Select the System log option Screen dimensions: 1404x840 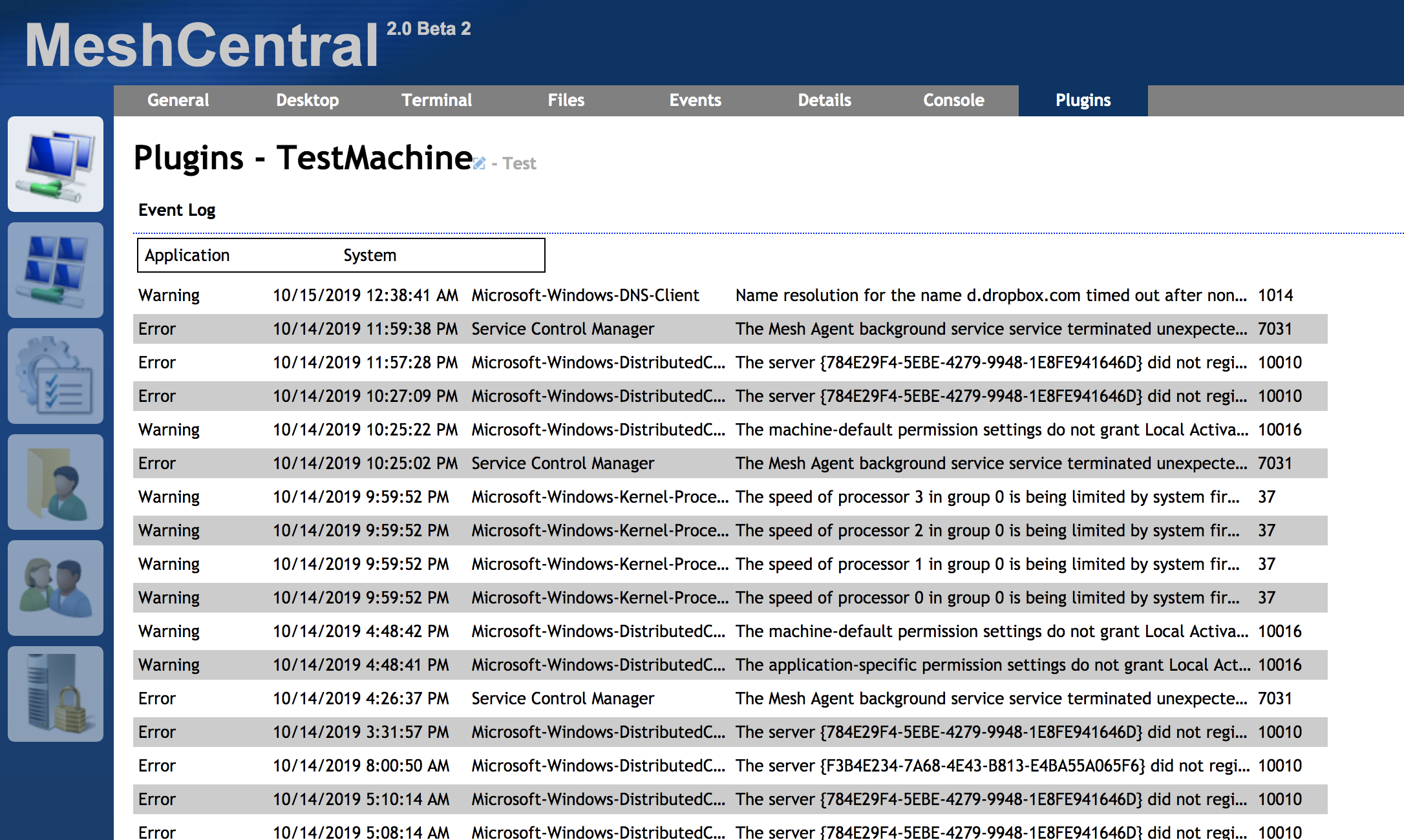(370, 255)
